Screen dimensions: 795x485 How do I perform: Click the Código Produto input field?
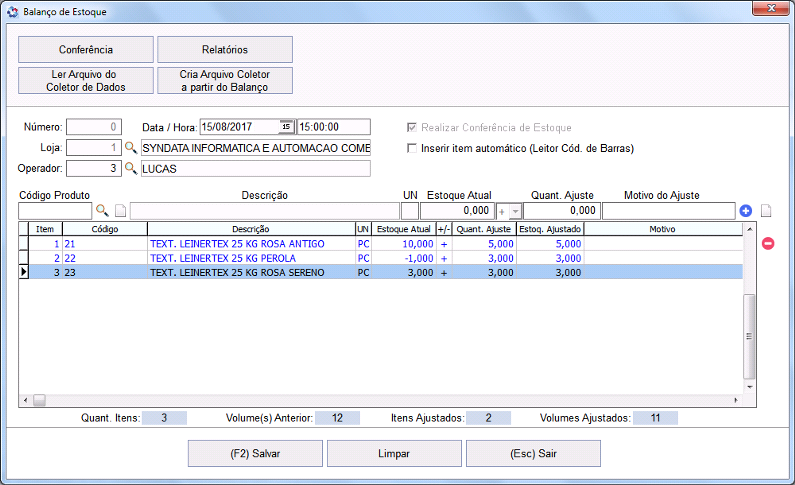[x=55, y=211]
